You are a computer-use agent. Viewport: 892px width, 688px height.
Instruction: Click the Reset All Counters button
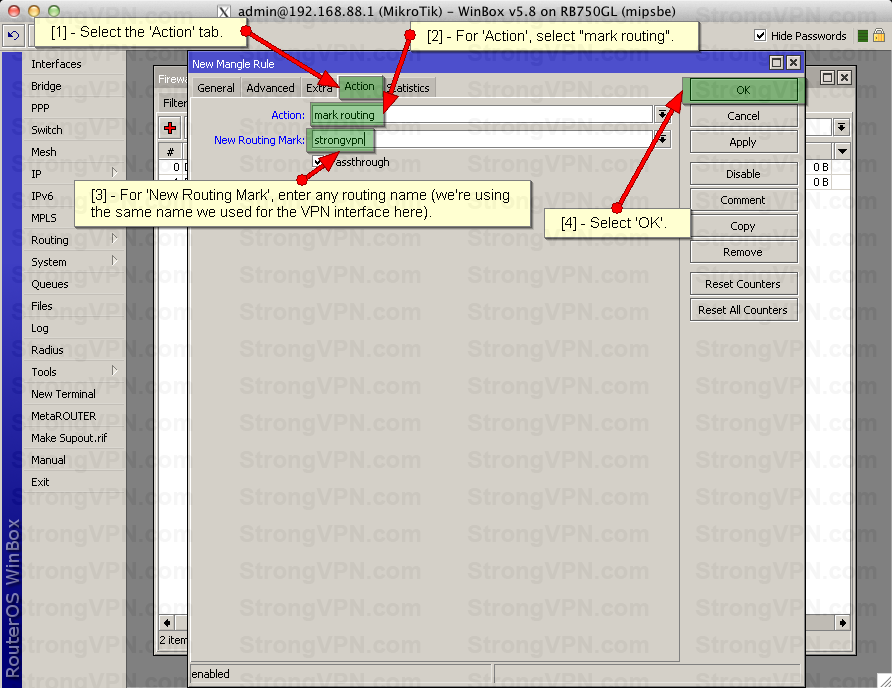743,310
